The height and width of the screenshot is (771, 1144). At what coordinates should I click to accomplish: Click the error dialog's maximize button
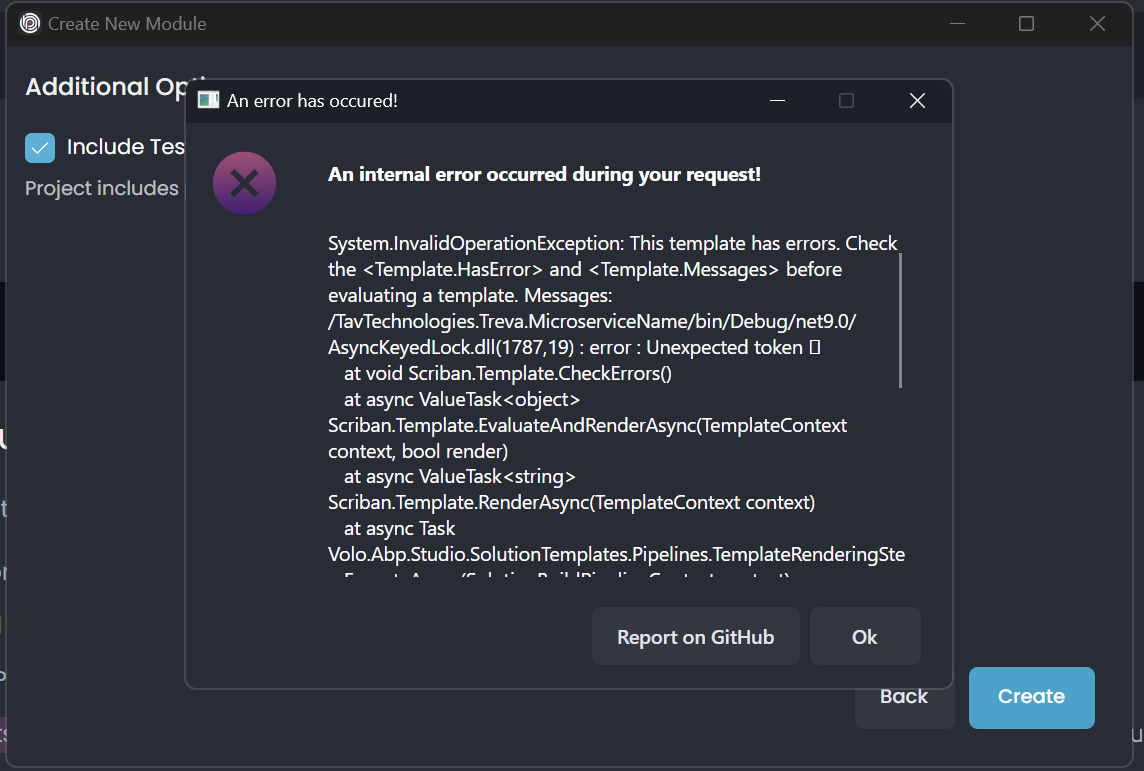[846, 100]
